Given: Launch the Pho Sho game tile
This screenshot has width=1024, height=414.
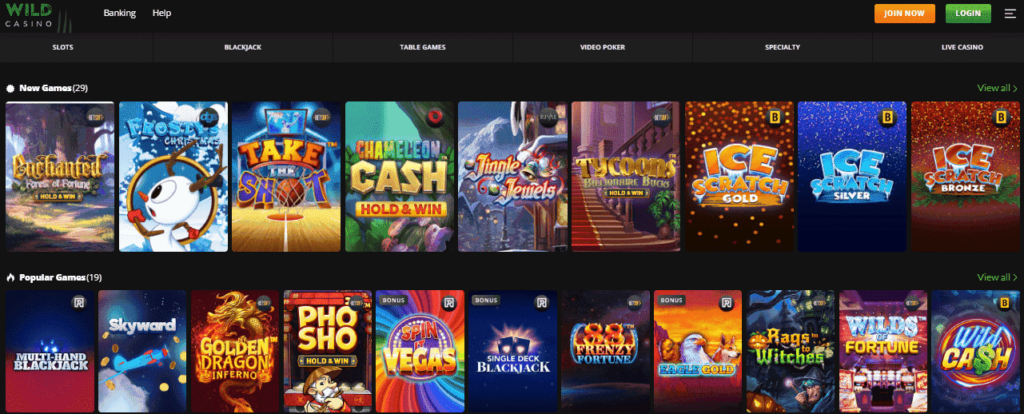Looking at the screenshot, I should tap(328, 351).
